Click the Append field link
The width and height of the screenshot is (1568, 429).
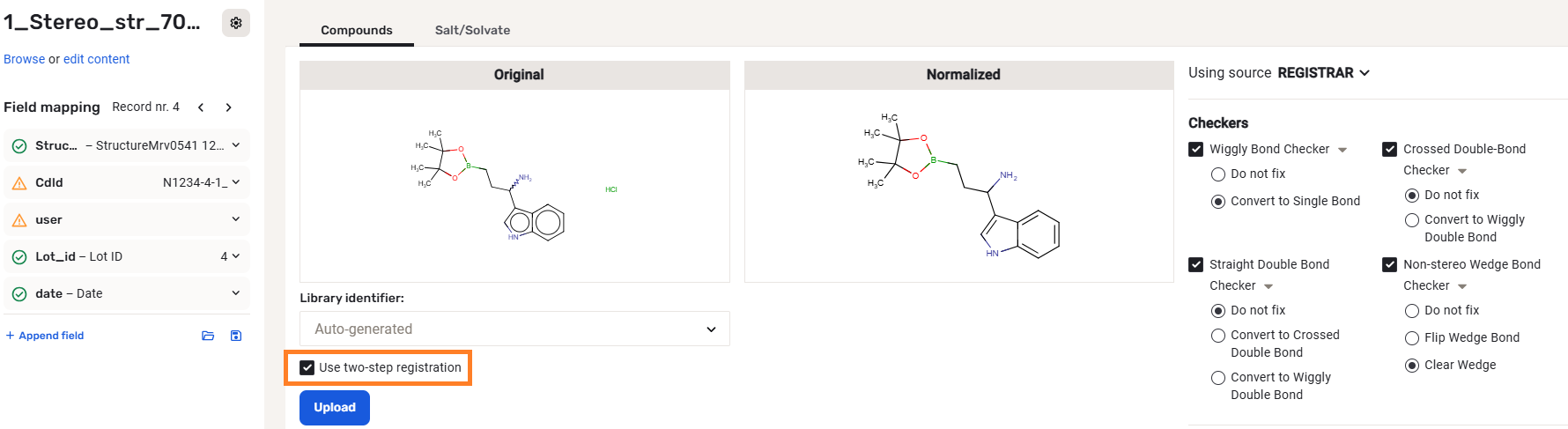[x=46, y=336]
